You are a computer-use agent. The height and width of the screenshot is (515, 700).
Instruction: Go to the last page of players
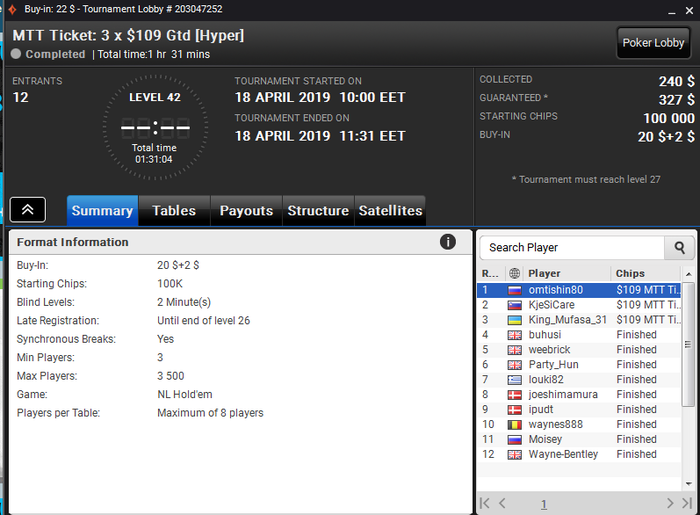pos(687,503)
